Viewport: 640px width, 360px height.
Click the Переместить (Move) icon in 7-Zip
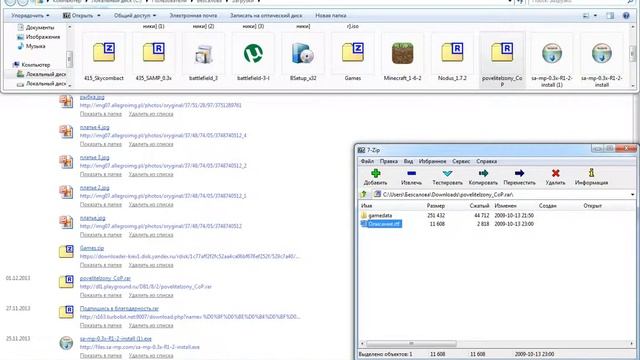coord(519,173)
